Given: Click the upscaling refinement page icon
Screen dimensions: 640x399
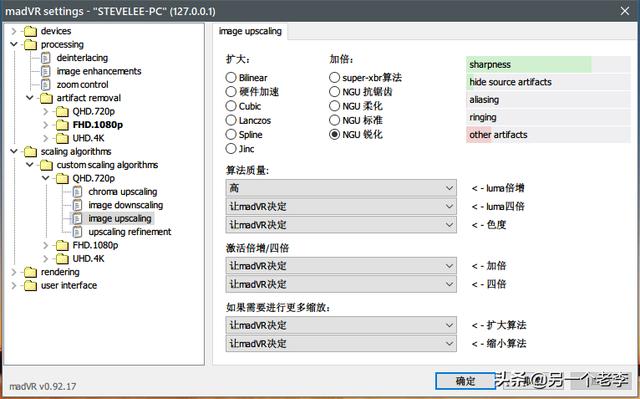Looking at the screenshot, I should click(x=78, y=232).
